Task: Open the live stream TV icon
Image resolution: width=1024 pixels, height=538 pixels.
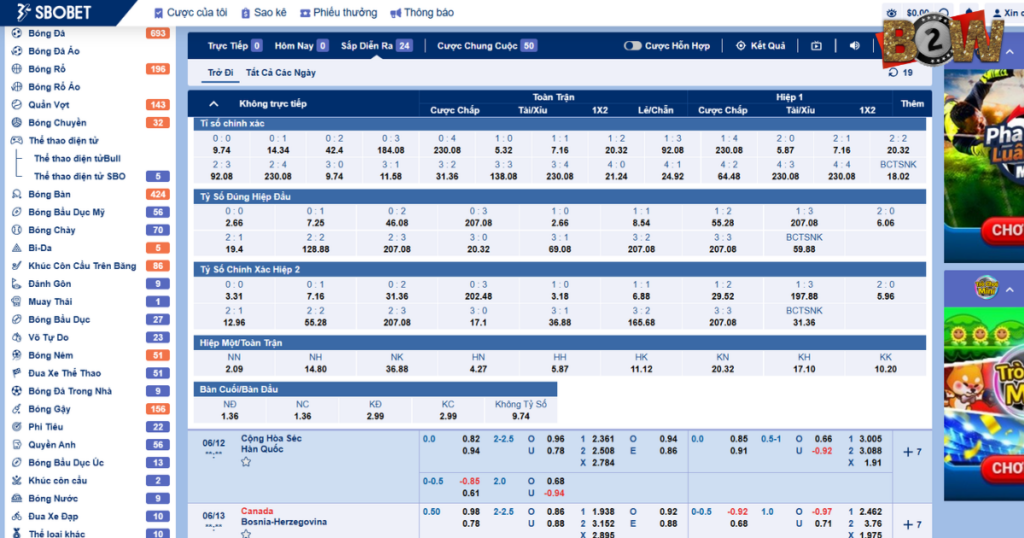Action: point(816,46)
